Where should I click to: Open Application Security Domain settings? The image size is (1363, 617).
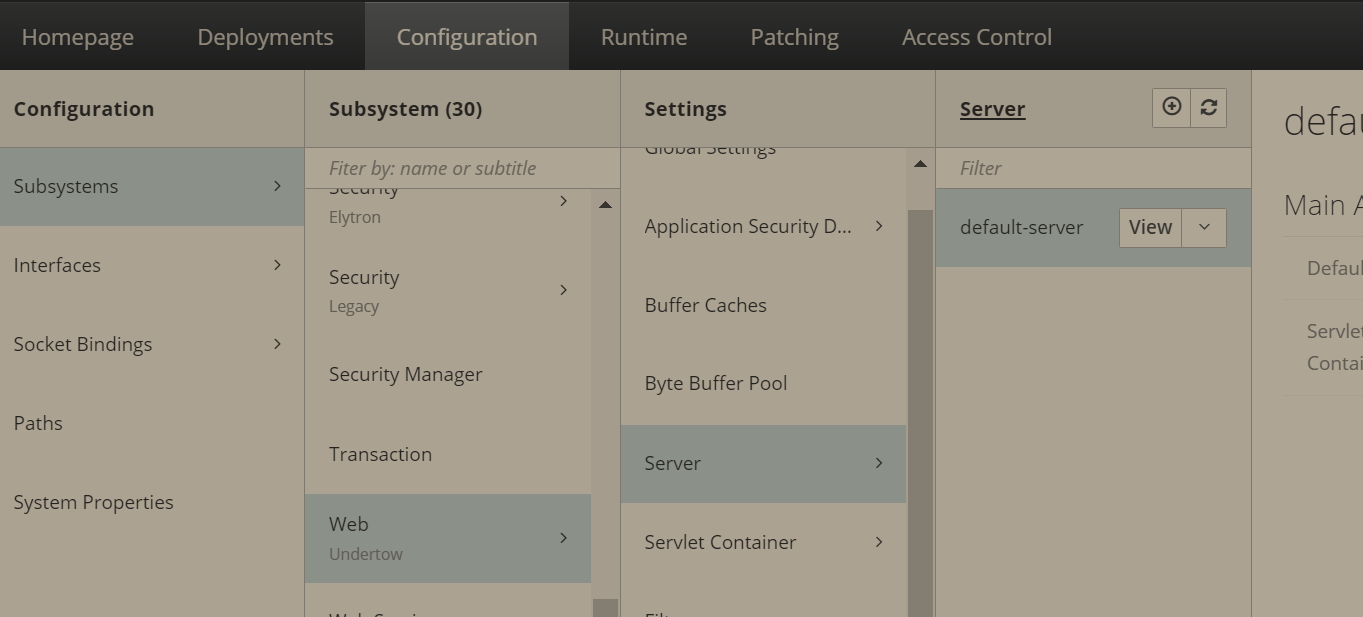pyautogui.click(x=764, y=226)
